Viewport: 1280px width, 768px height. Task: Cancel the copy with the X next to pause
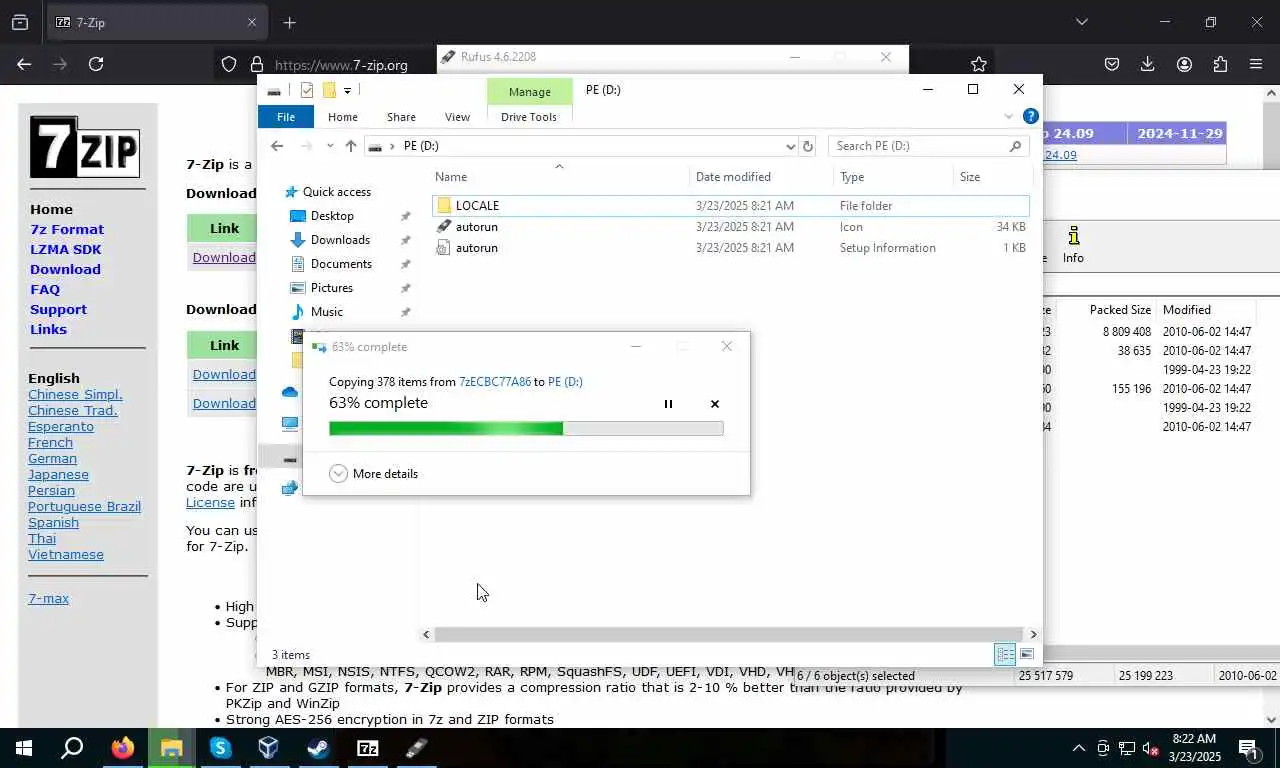pos(715,404)
